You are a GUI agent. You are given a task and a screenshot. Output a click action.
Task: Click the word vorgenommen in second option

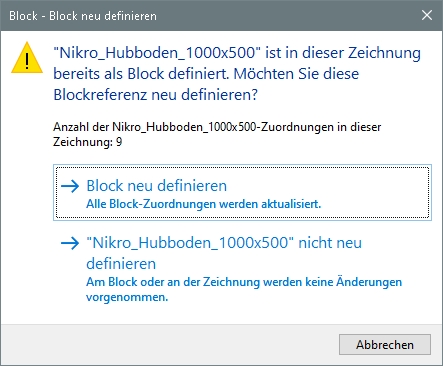(127, 297)
